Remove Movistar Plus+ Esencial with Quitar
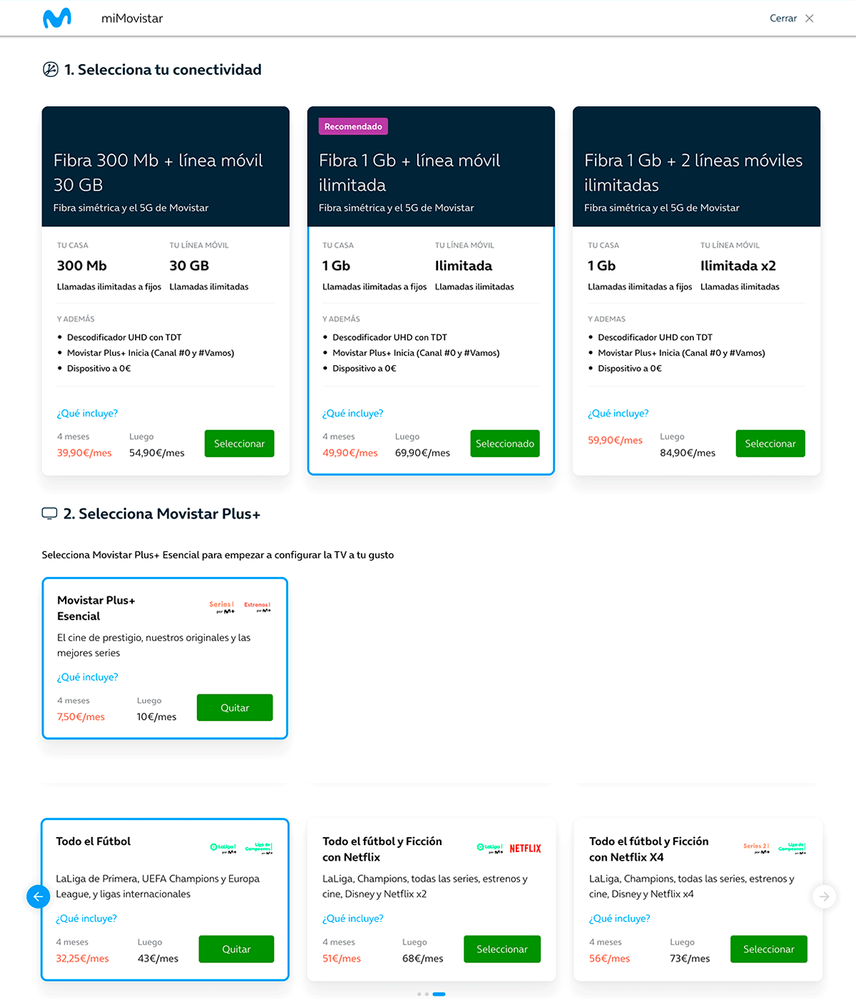Image resolution: width=856 pixels, height=999 pixels. (234, 707)
